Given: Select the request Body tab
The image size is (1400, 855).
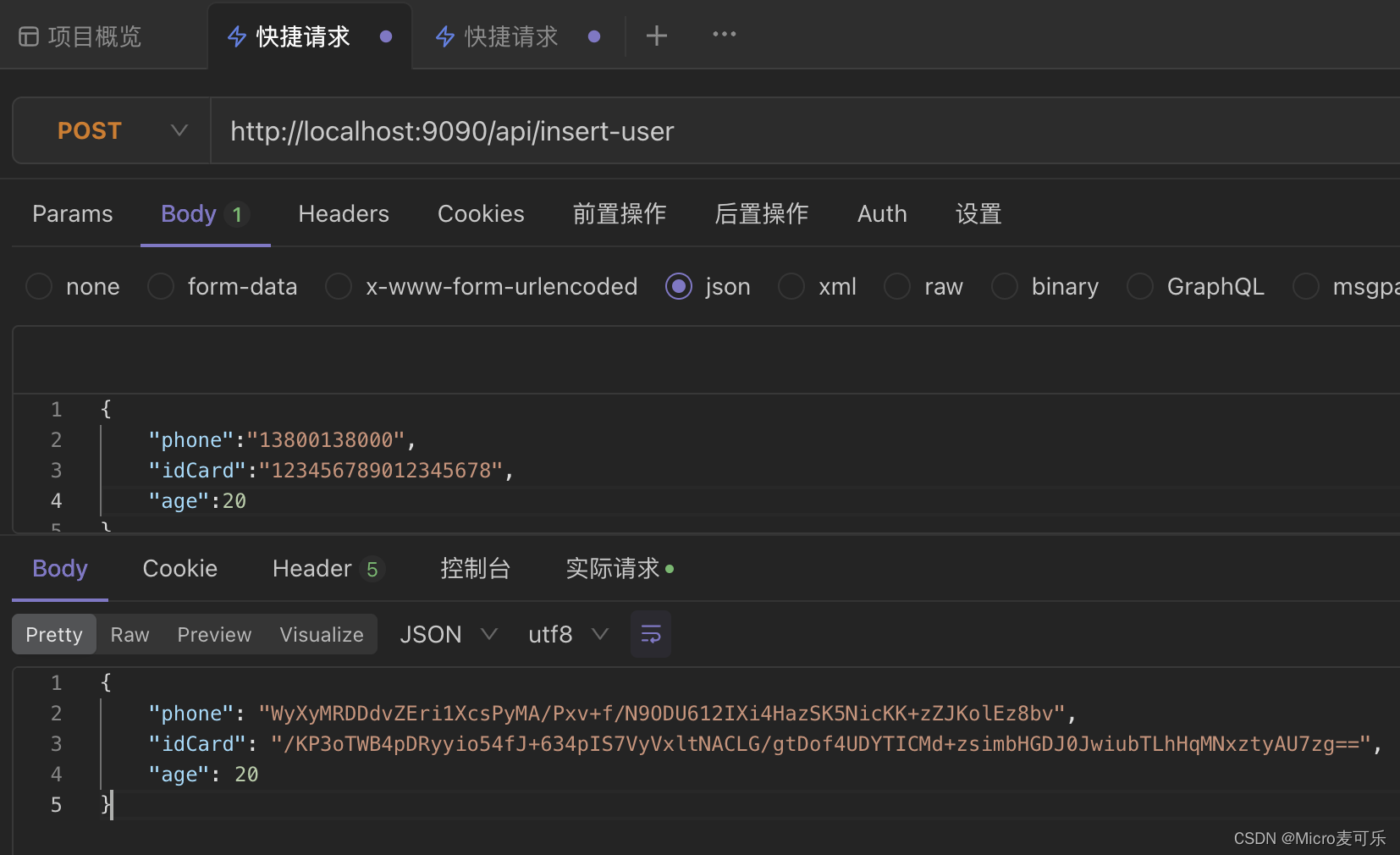Looking at the screenshot, I should (205, 214).
